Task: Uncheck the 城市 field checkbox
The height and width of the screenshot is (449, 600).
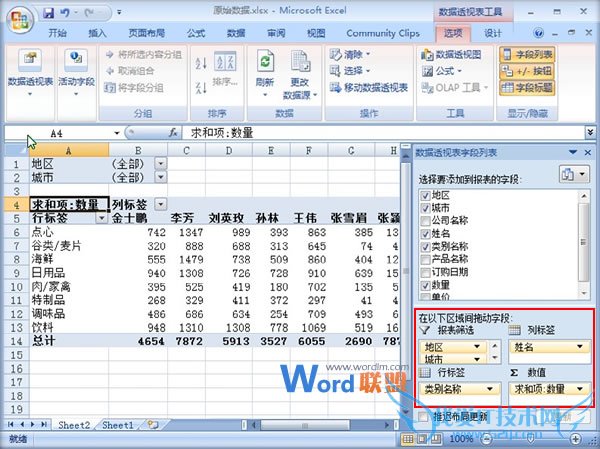Action: point(425,209)
